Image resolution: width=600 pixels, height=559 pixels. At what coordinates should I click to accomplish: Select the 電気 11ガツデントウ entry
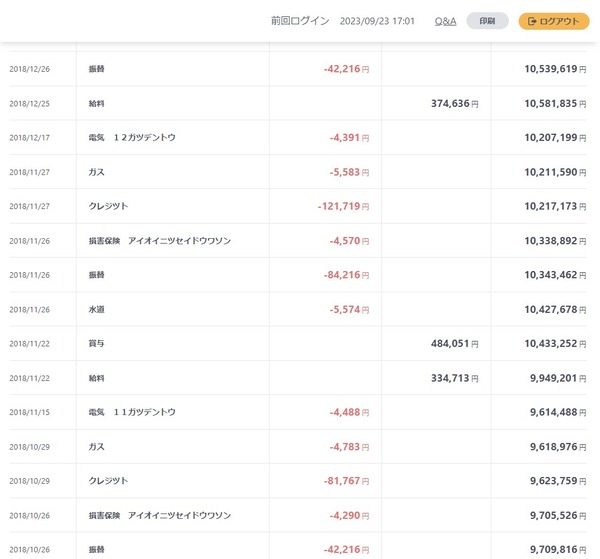[x=132, y=412]
